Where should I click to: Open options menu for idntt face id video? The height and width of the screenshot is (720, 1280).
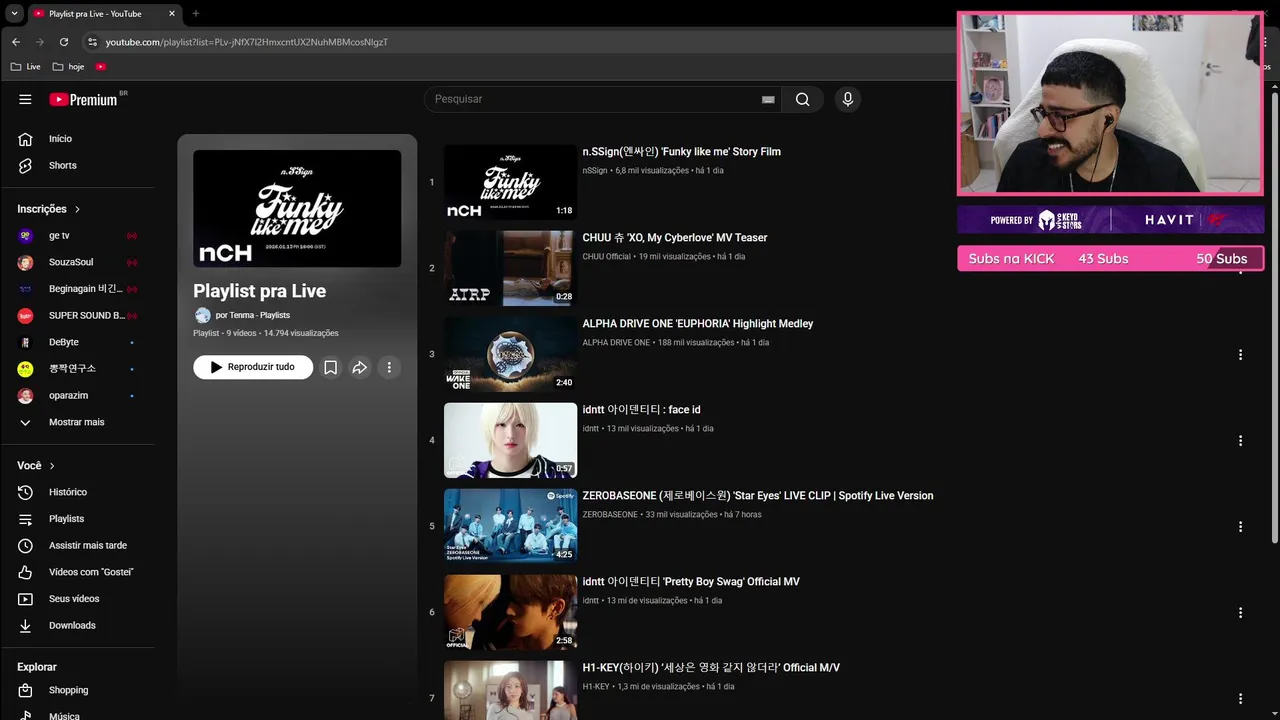[1240, 440]
